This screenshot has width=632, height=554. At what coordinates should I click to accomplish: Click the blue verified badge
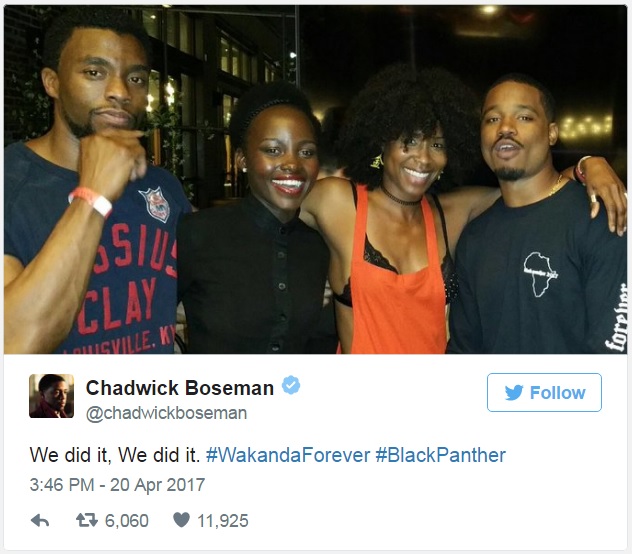tap(291, 385)
